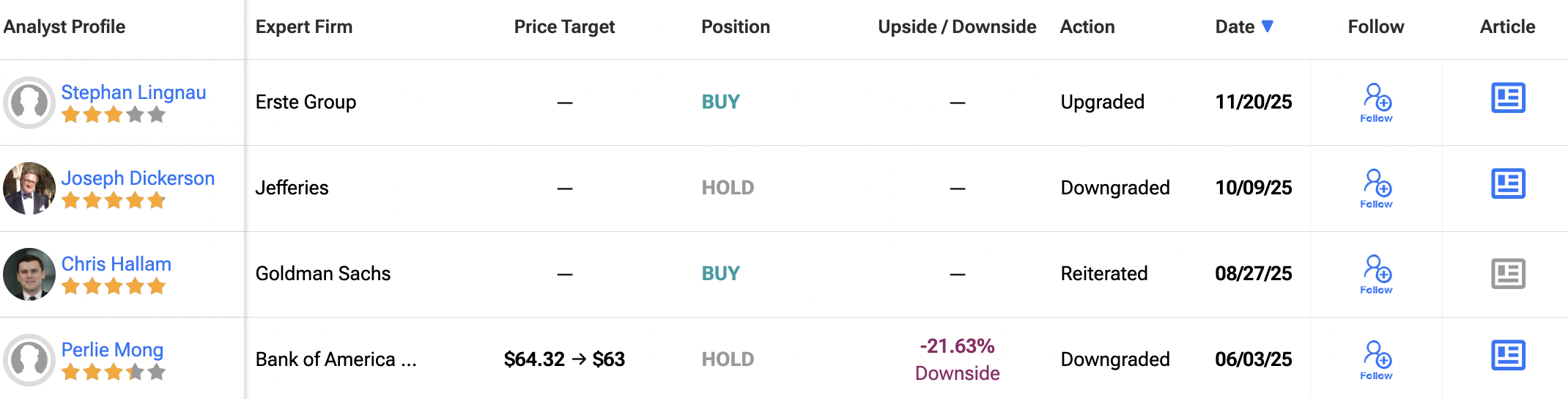The width and height of the screenshot is (1568, 399).
Task: Open the Bank of America article icon
Action: (1508, 356)
